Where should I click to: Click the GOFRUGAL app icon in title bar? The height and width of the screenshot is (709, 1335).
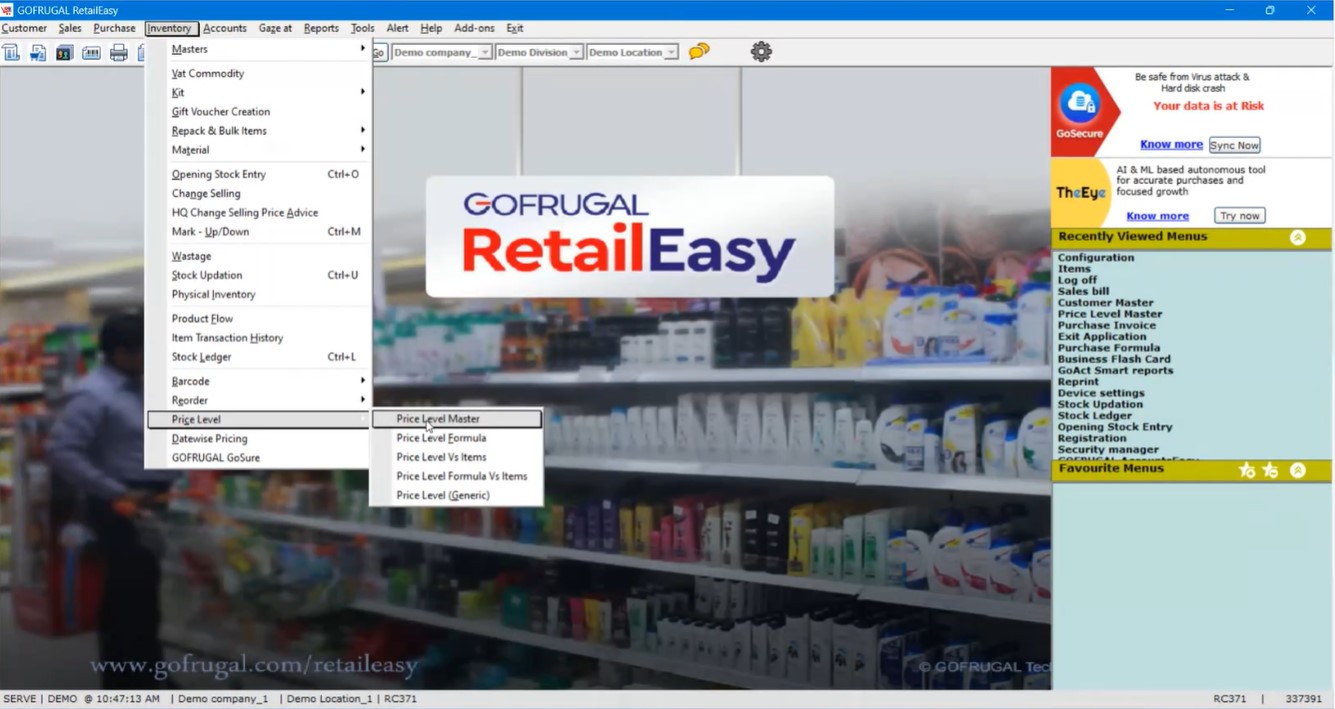pyautogui.click(x=7, y=10)
